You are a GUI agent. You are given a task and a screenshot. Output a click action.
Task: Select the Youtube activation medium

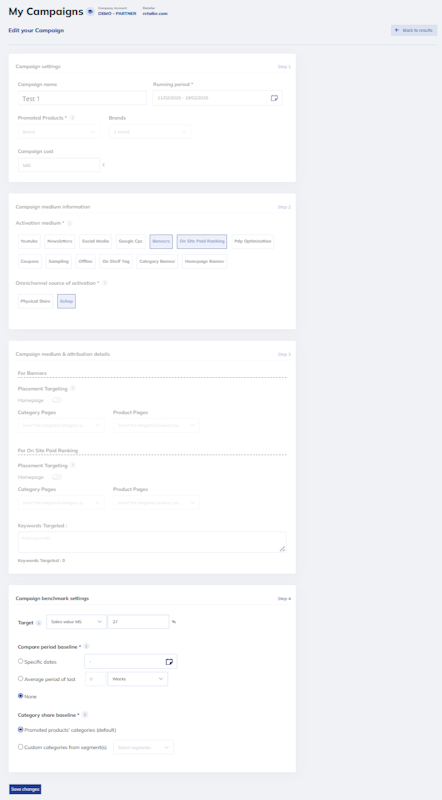pos(29,241)
